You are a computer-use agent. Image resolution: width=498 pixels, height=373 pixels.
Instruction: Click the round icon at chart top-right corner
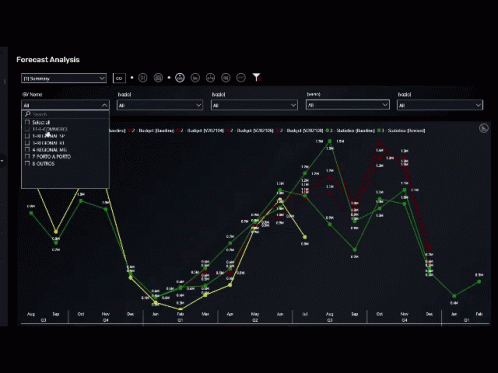pos(484,128)
